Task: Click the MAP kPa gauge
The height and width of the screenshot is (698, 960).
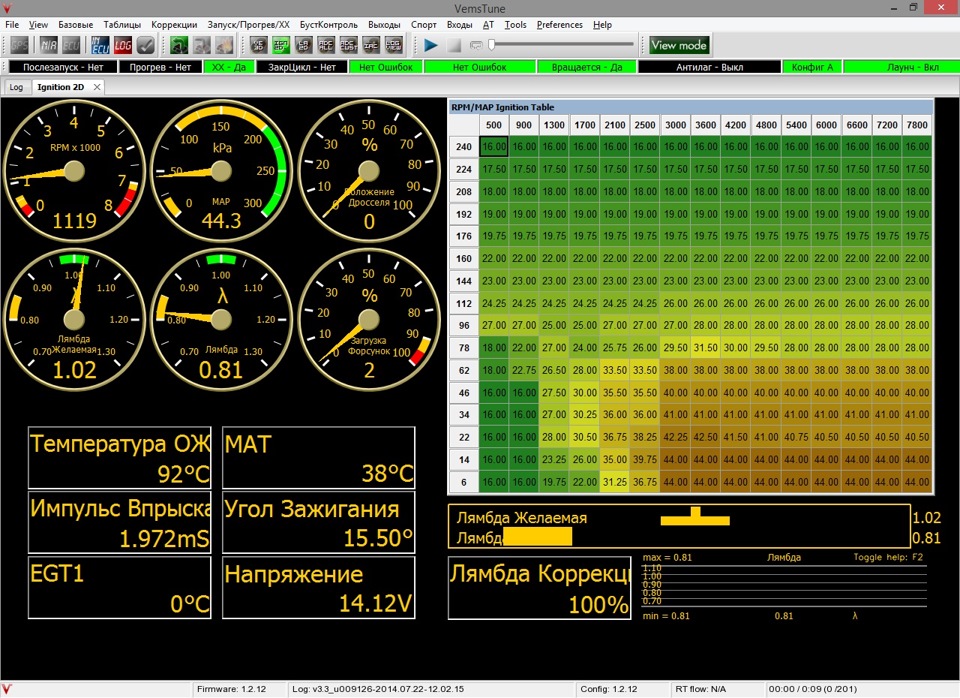Action: (x=221, y=171)
